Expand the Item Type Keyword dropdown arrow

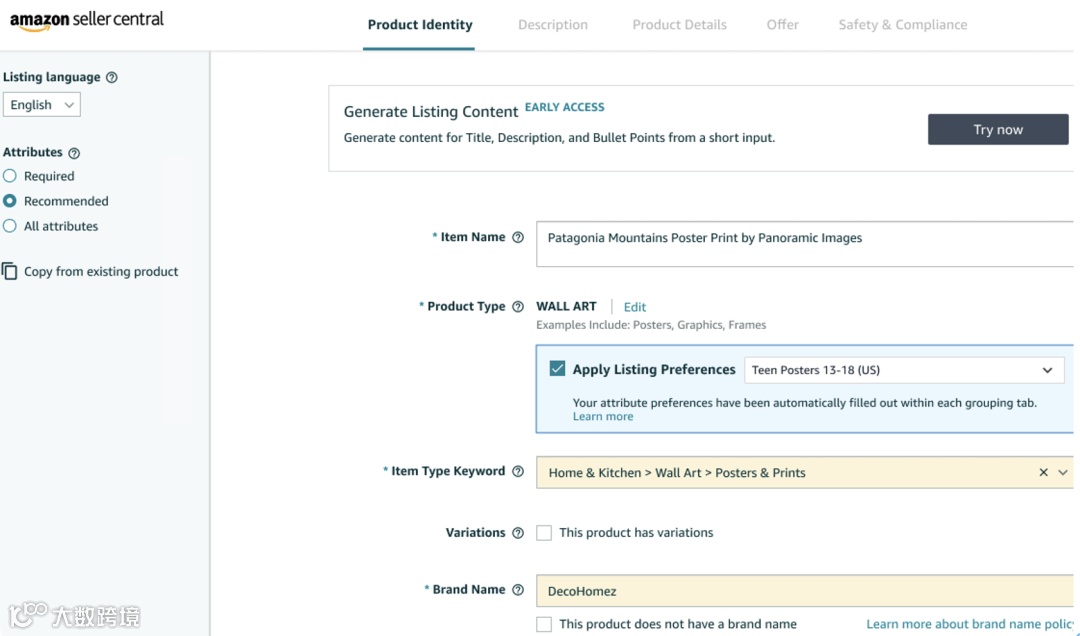(x=1062, y=473)
